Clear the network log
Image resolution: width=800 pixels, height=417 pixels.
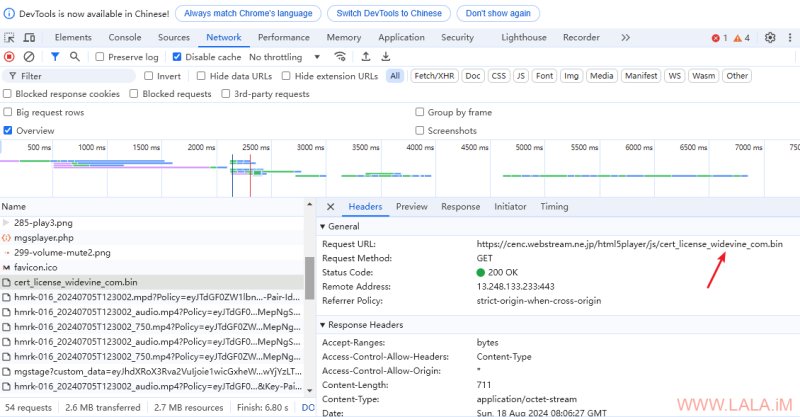click(29, 57)
